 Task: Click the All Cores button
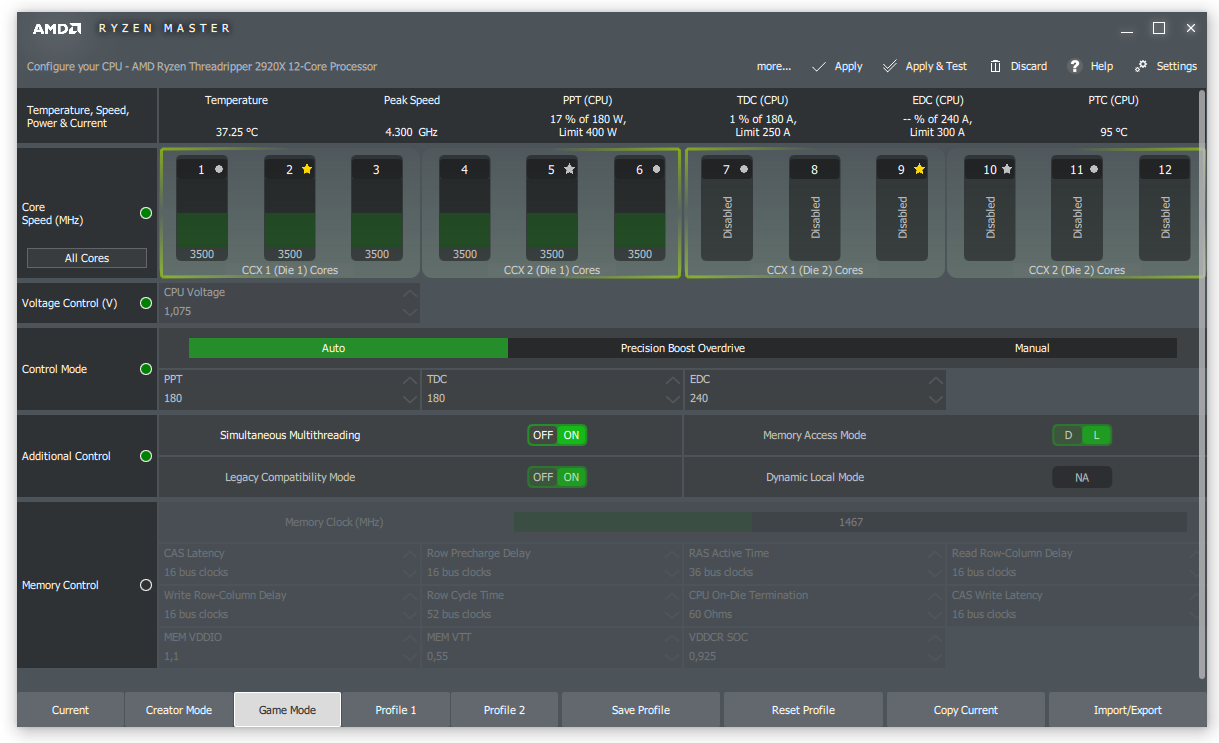(x=87, y=258)
